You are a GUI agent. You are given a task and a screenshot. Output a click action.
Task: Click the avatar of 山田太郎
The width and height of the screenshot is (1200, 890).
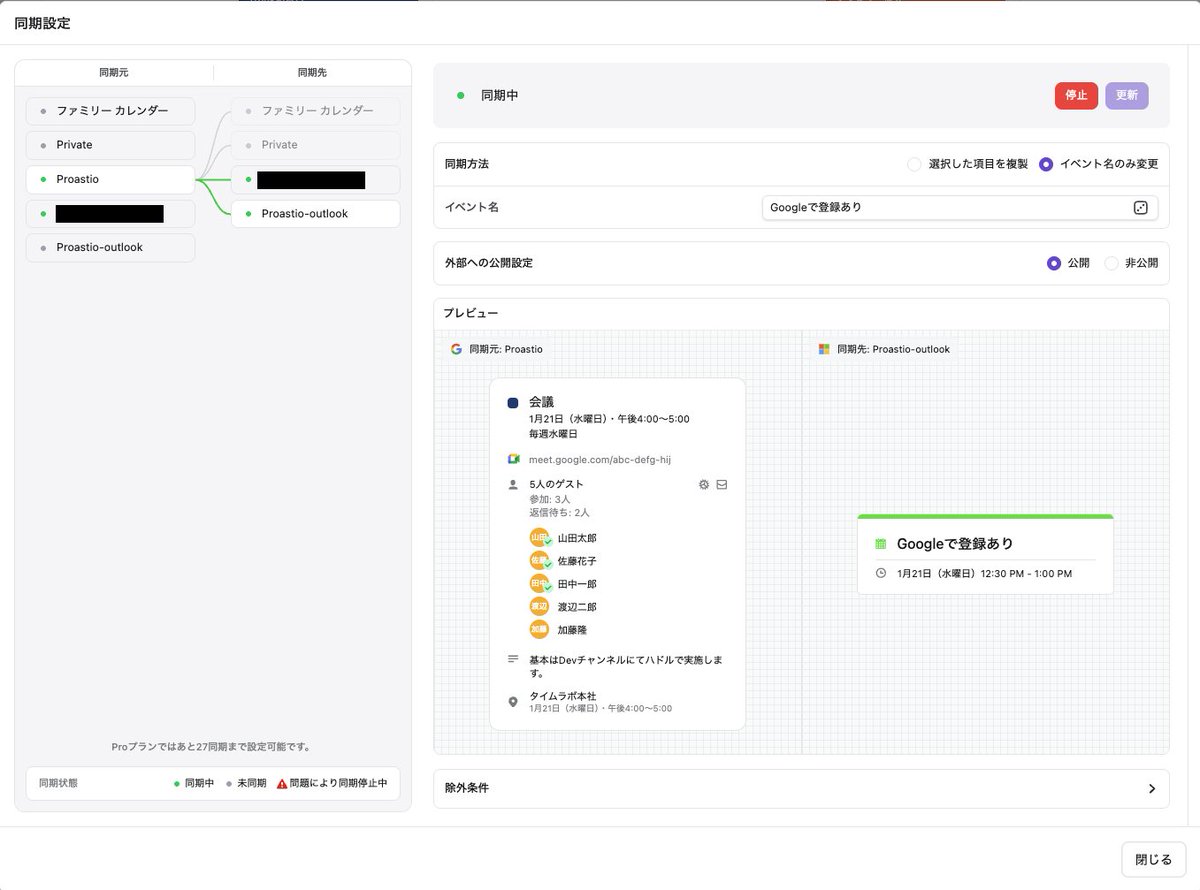click(540, 538)
